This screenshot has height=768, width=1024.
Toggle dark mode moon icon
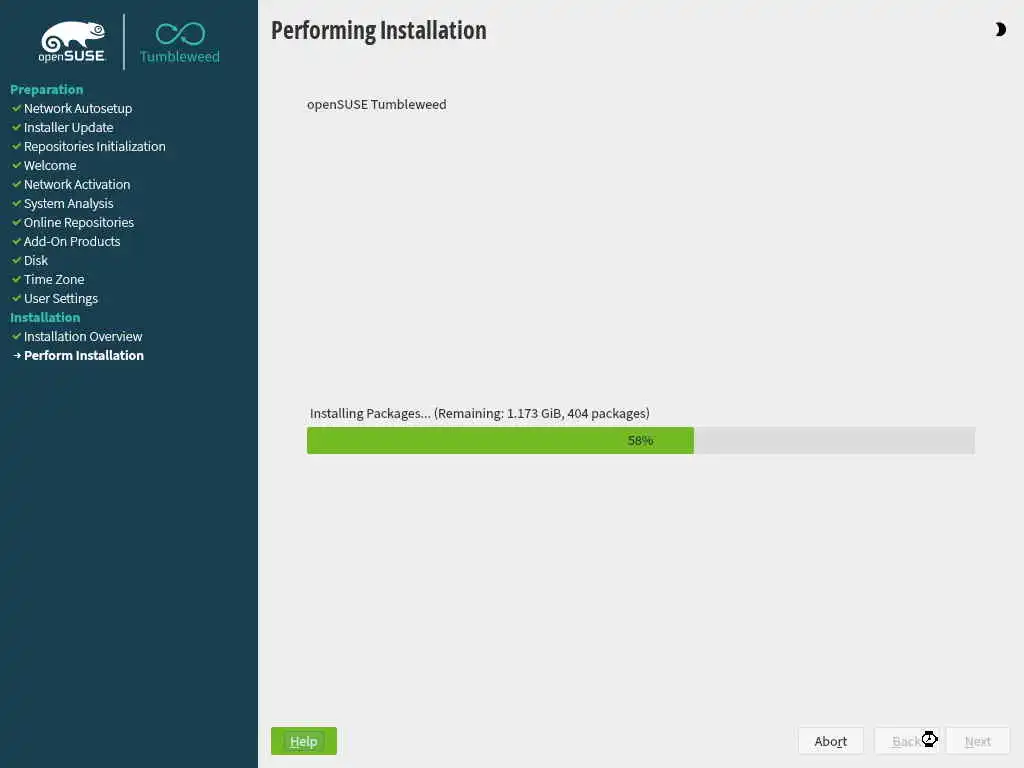coord(1000,29)
